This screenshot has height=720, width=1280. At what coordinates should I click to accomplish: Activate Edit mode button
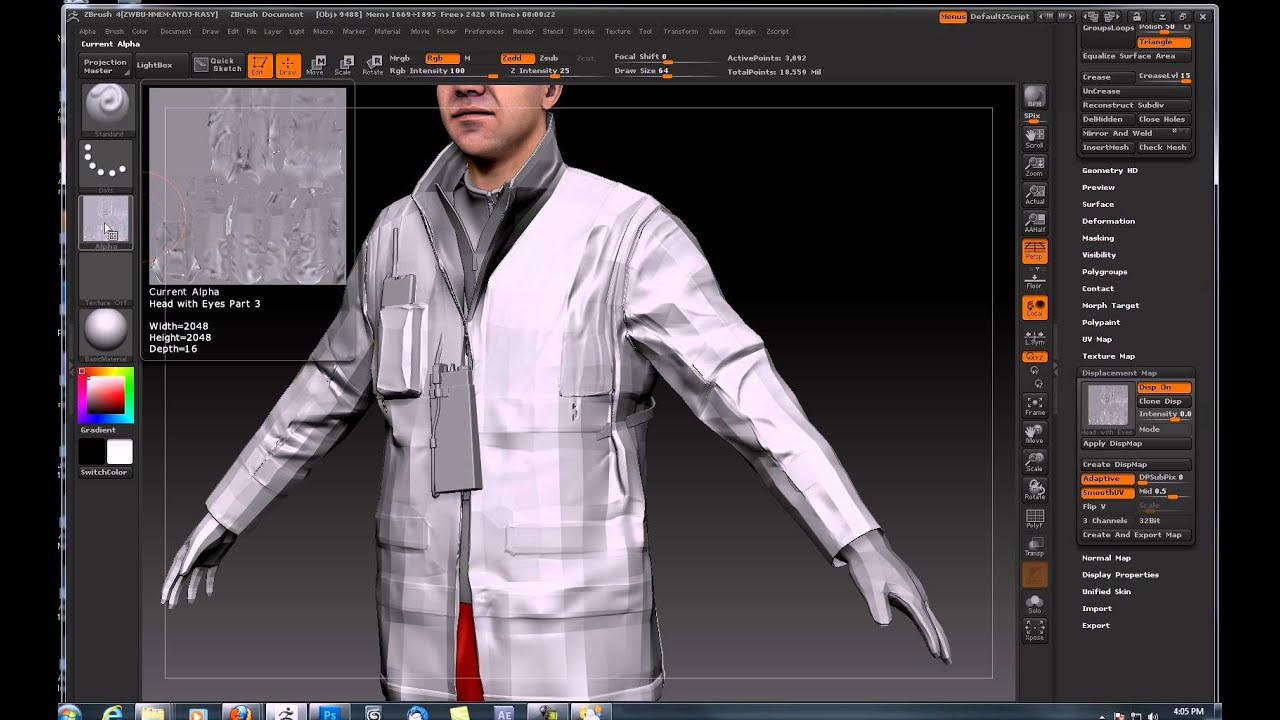[259, 66]
